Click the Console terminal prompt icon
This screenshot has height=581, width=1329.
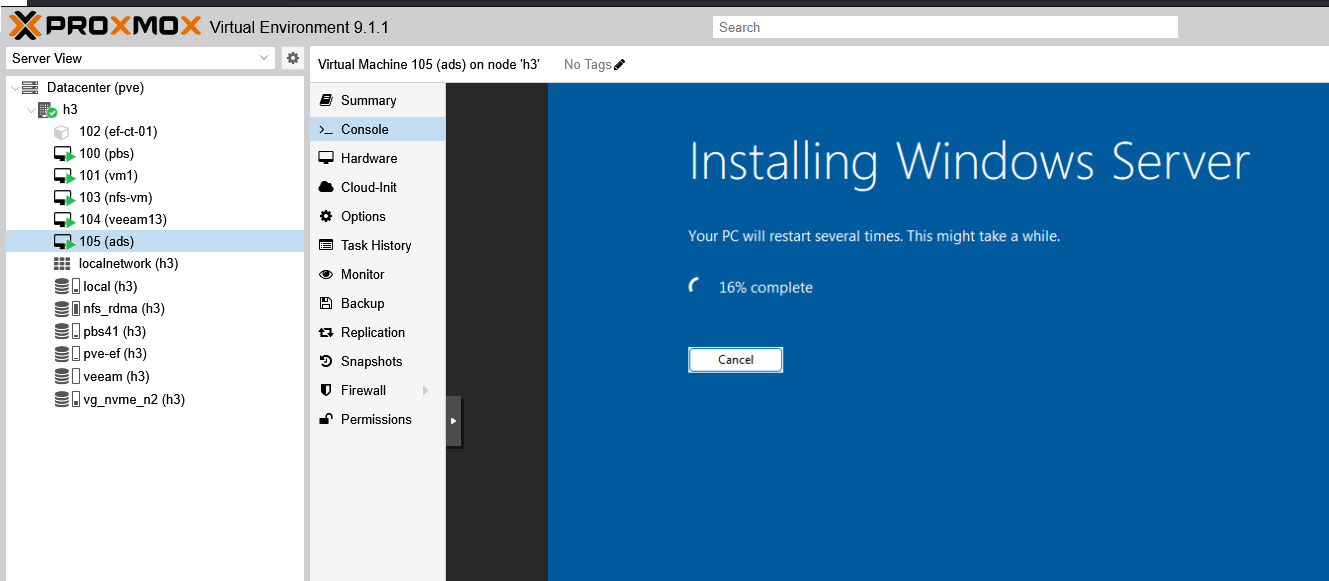pos(325,129)
